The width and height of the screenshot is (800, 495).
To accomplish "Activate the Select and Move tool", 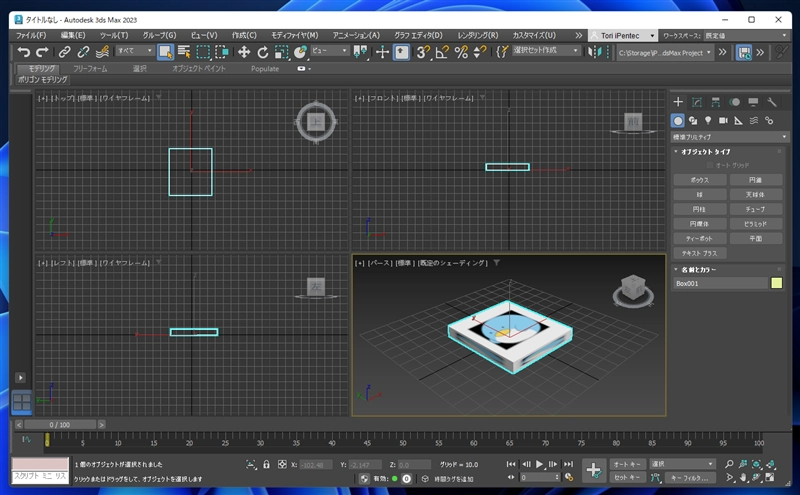I will (244, 52).
